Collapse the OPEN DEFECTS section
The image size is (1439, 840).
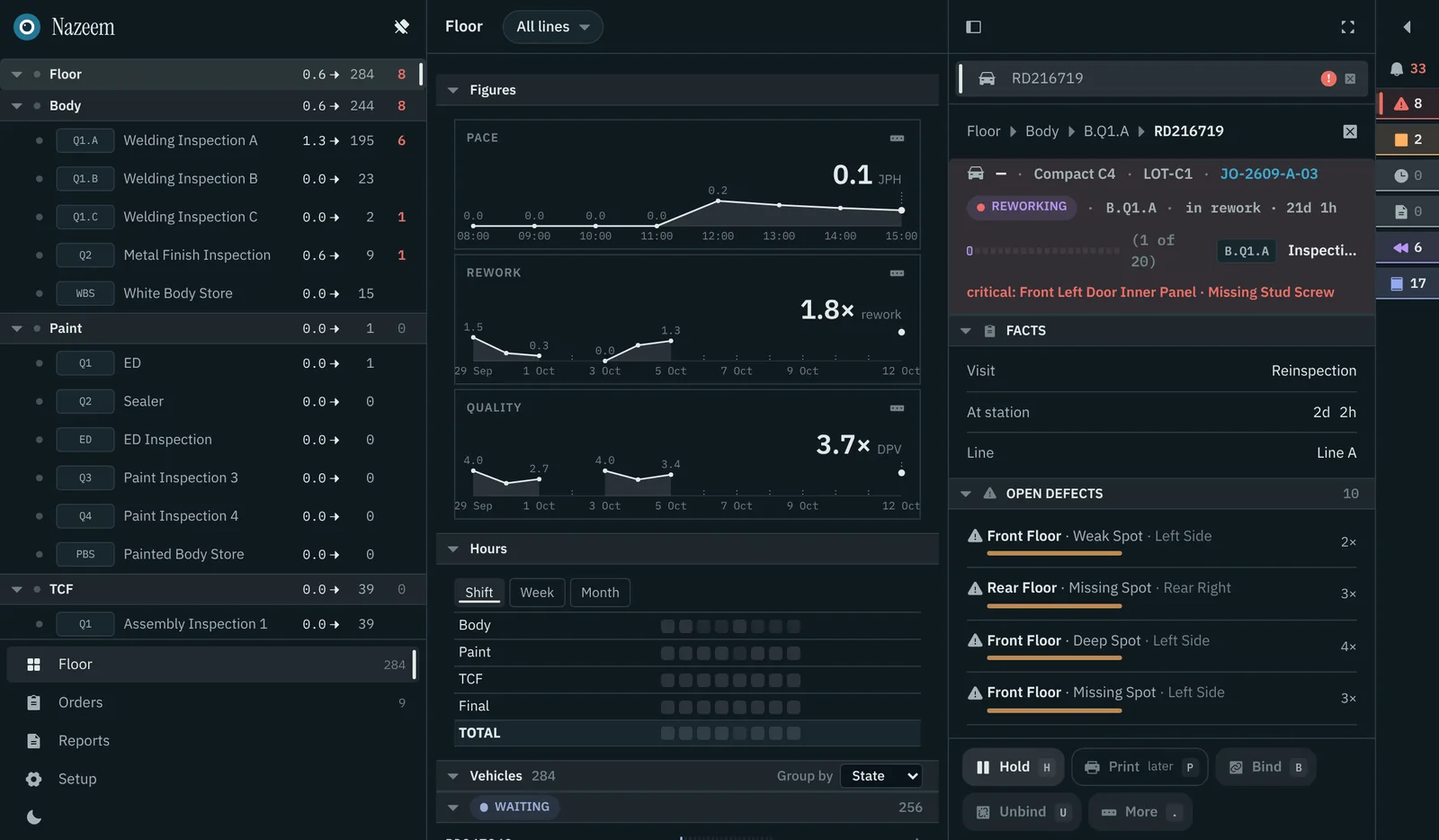pyautogui.click(x=966, y=494)
